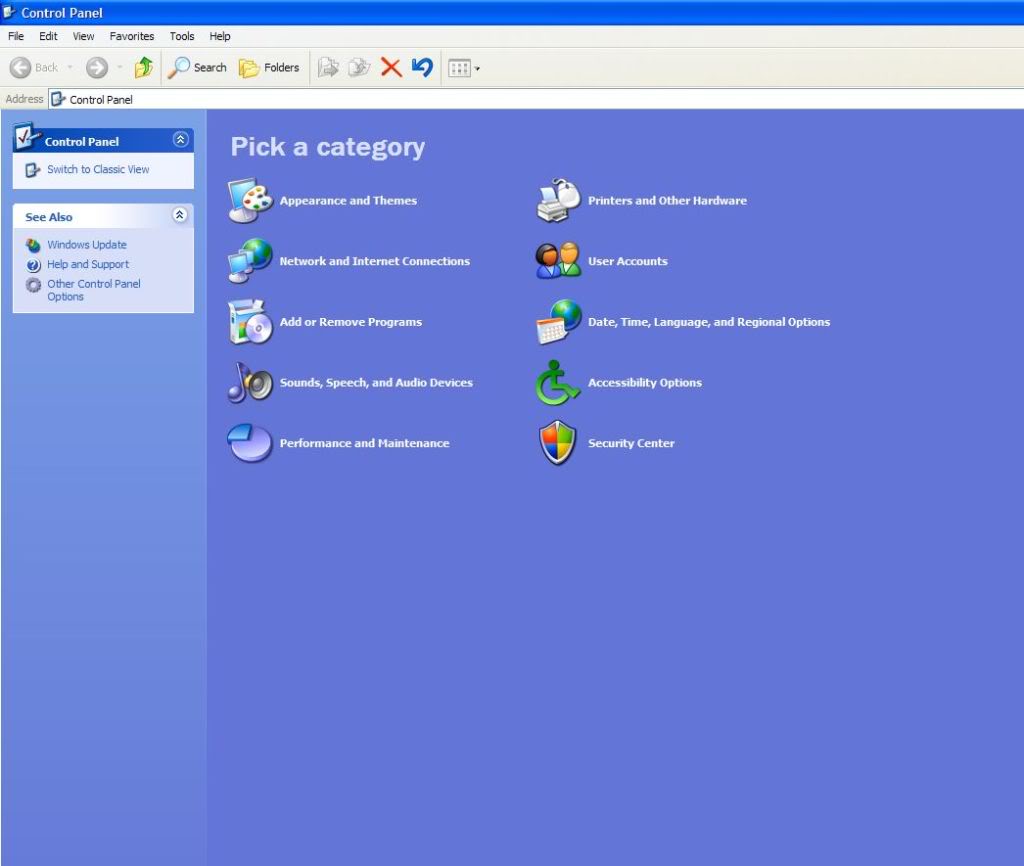Open Add or Remove Programs

[x=349, y=322]
